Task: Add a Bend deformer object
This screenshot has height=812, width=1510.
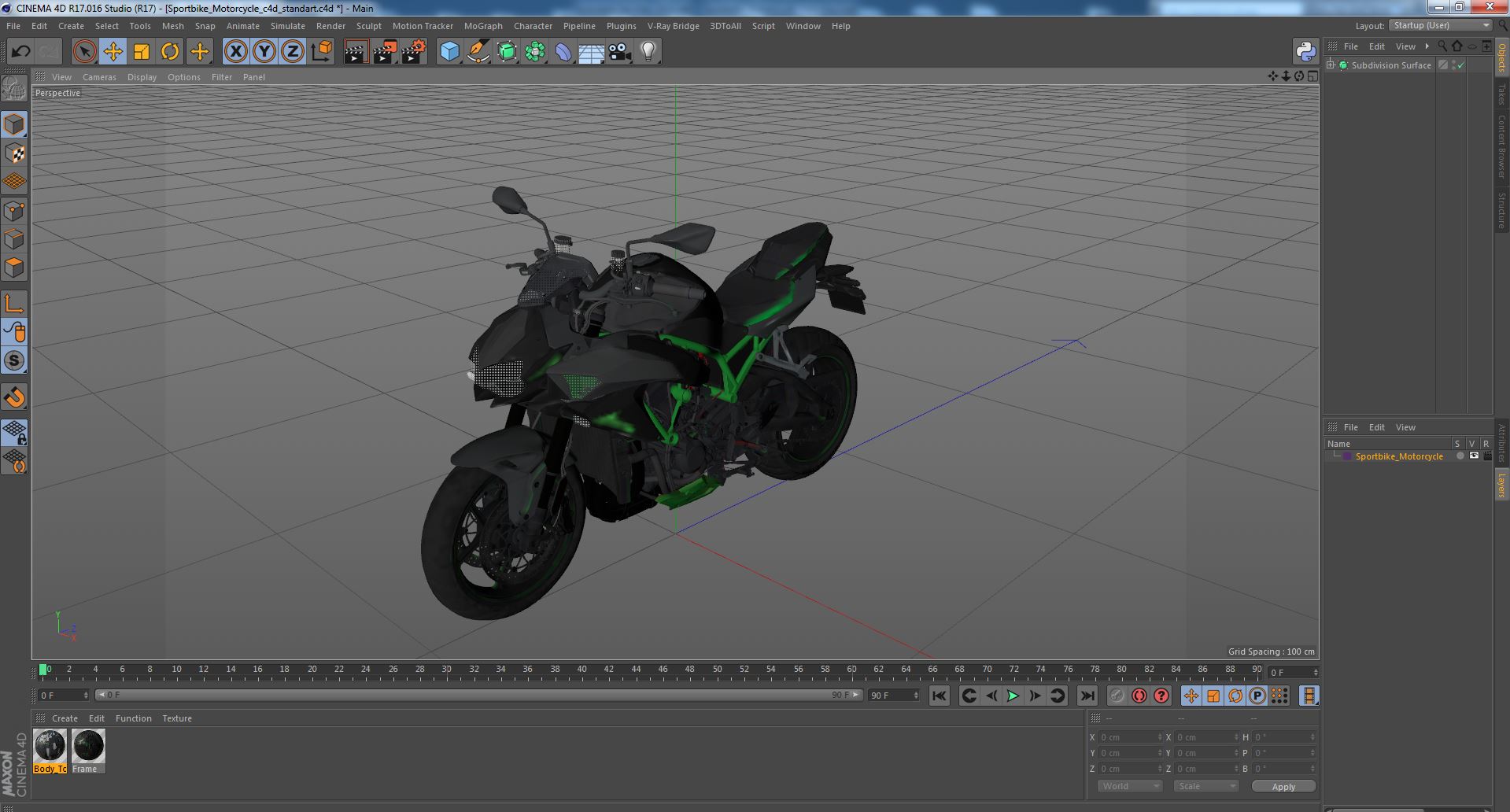Action: tap(563, 52)
